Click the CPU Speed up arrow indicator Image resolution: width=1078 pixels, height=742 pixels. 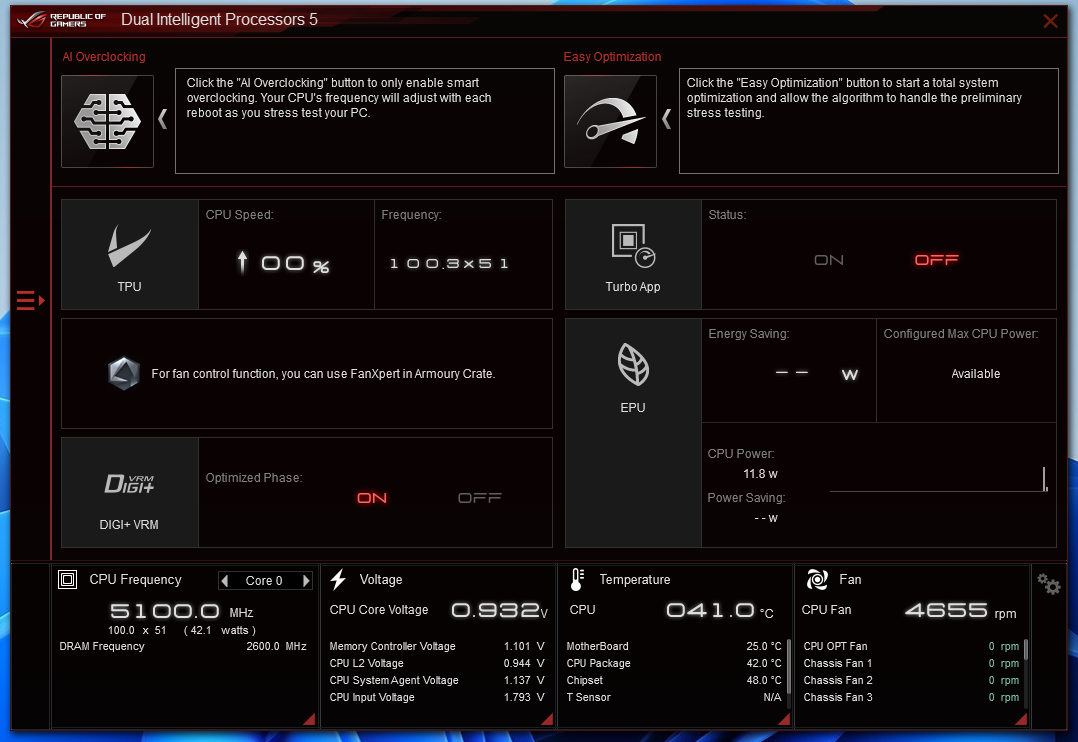[x=242, y=262]
